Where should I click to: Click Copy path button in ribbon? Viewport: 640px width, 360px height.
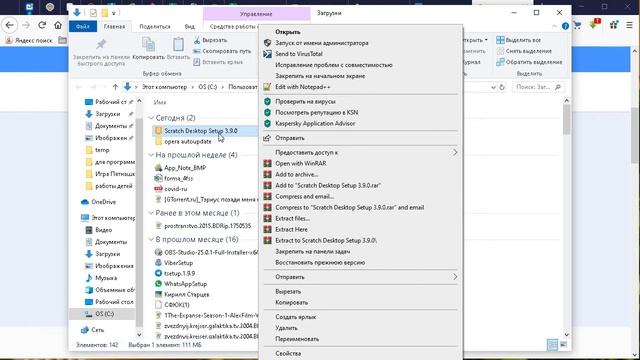[222, 51]
